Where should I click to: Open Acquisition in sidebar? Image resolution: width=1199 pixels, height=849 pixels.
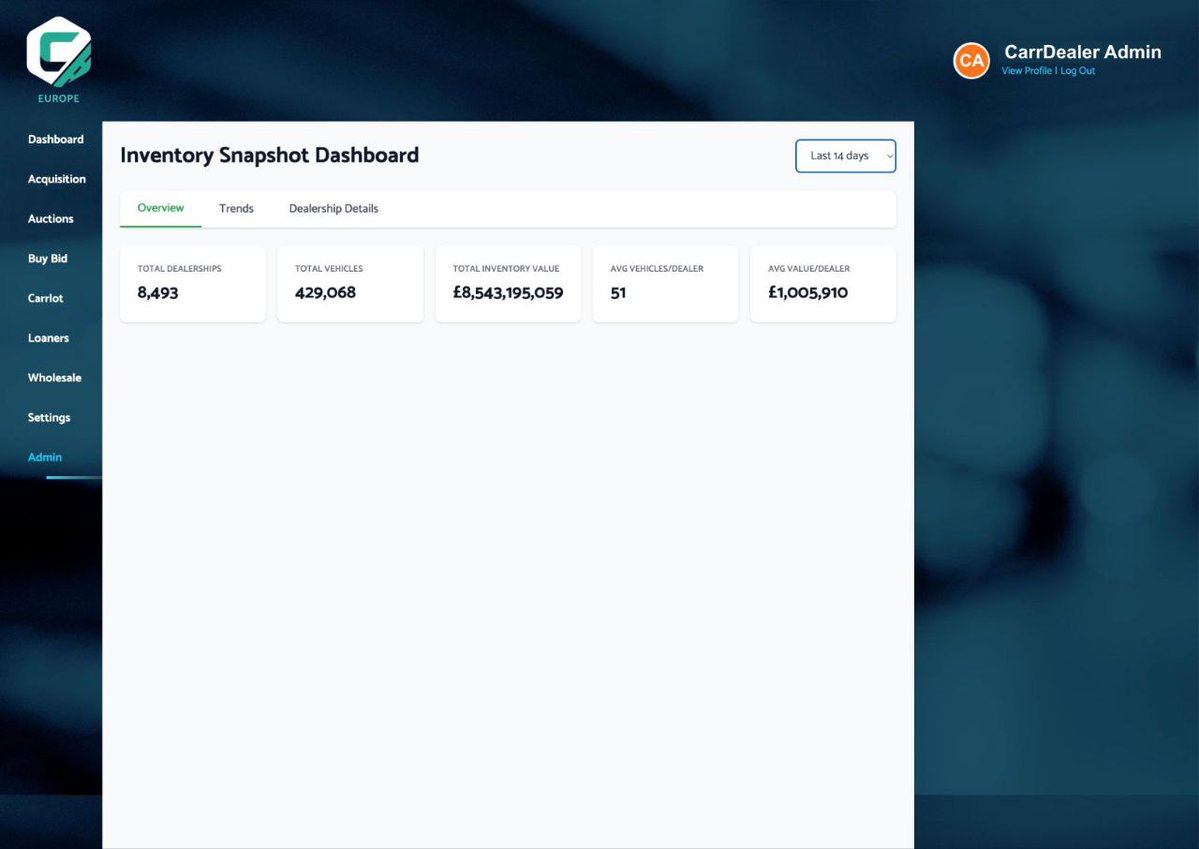point(57,179)
